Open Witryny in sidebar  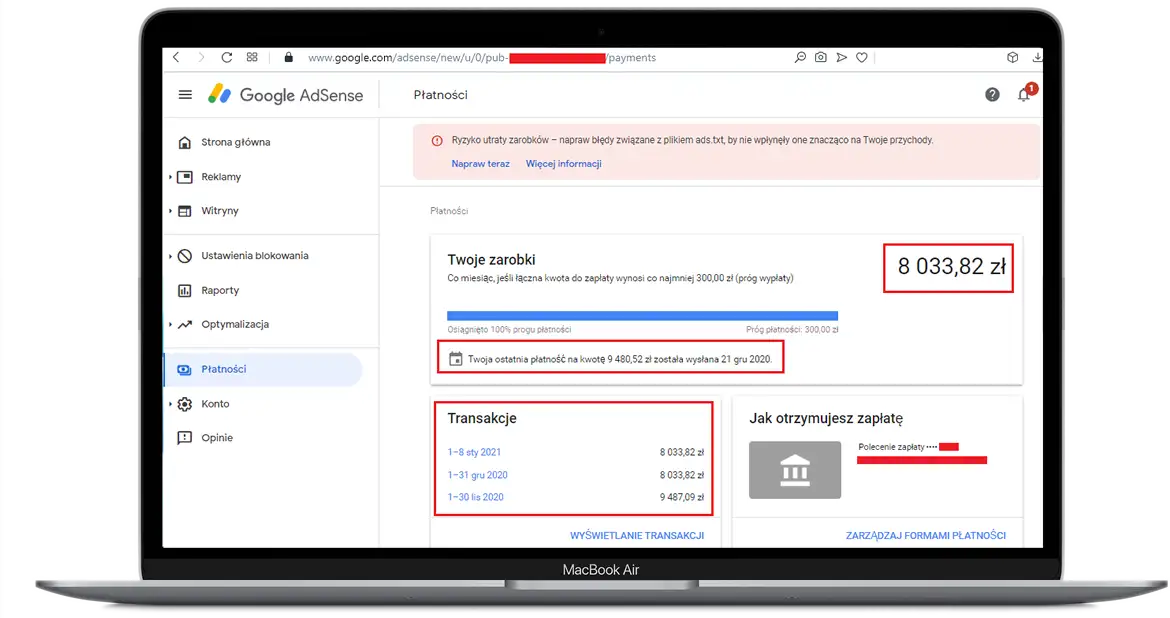[220, 211]
